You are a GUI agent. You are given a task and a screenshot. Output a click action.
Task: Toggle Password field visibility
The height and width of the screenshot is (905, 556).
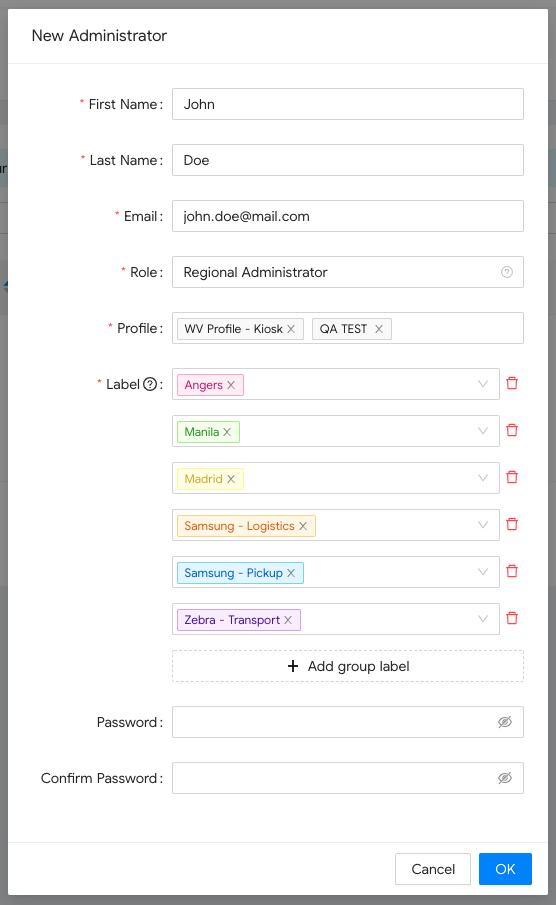tap(505, 722)
